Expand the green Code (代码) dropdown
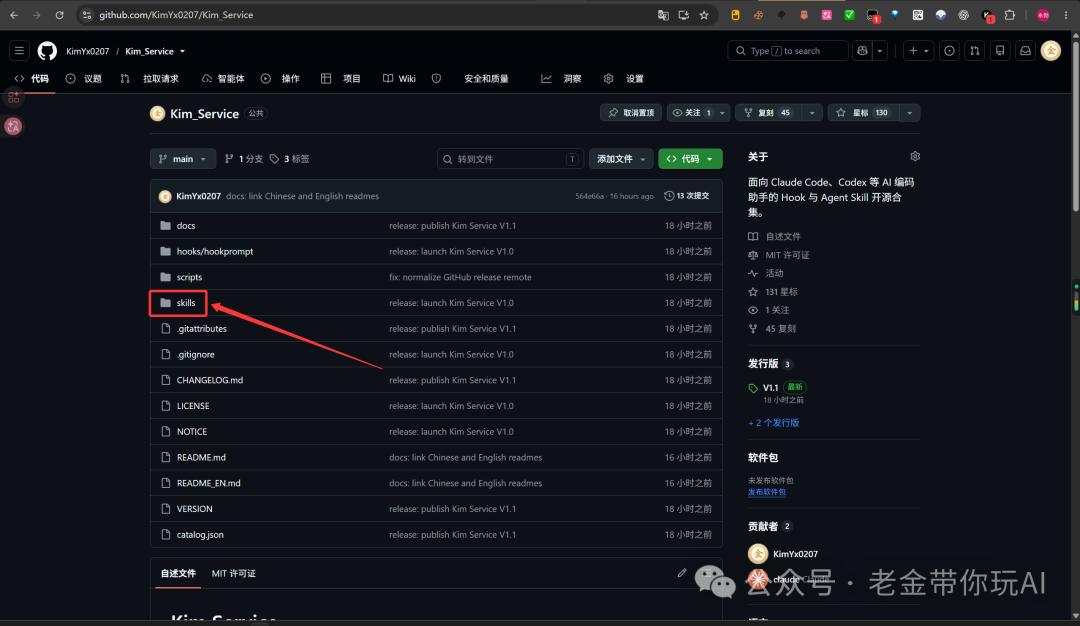Viewport: 1080px width, 626px height. tap(690, 159)
